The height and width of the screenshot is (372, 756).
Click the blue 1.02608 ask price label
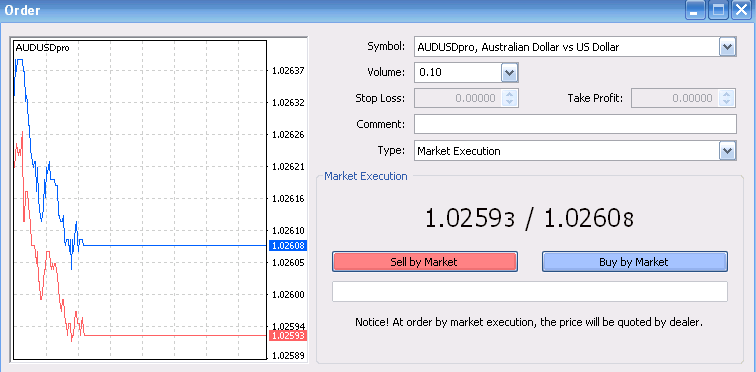pos(288,246)
